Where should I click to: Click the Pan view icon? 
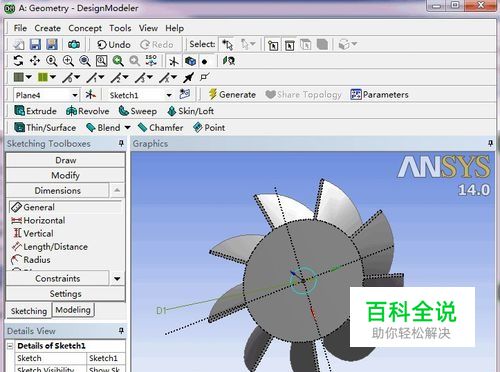35,61
